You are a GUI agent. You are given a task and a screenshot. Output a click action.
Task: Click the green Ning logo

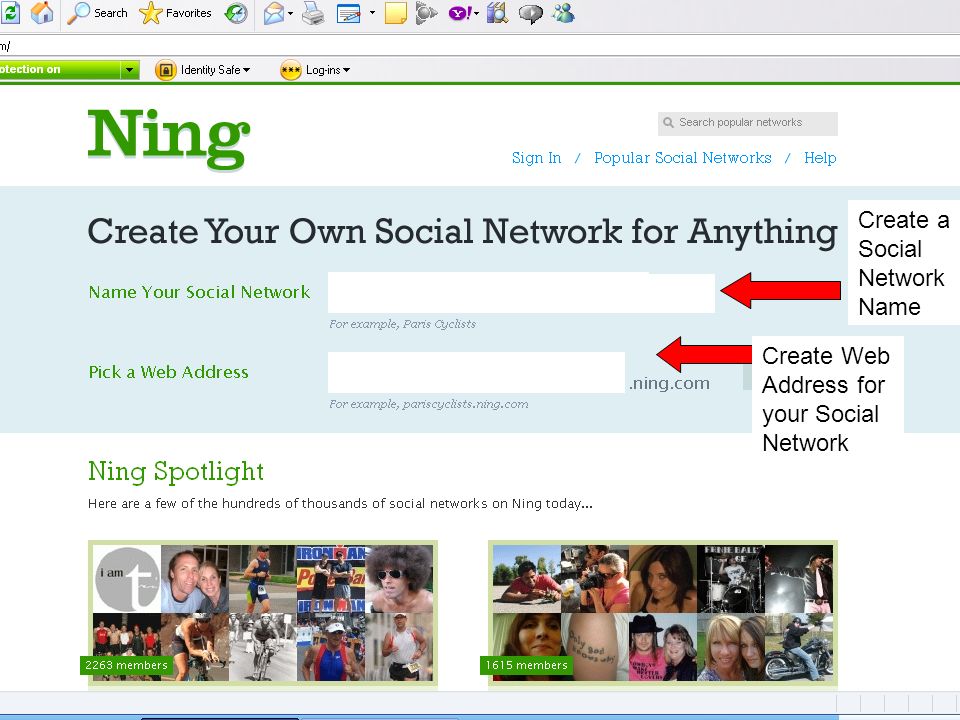168,139
